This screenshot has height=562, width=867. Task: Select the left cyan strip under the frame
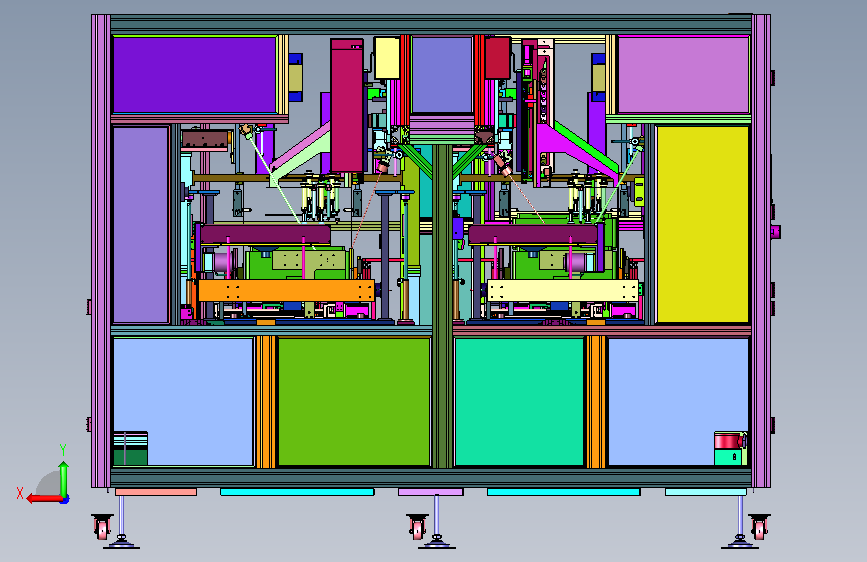pos(297,492)
